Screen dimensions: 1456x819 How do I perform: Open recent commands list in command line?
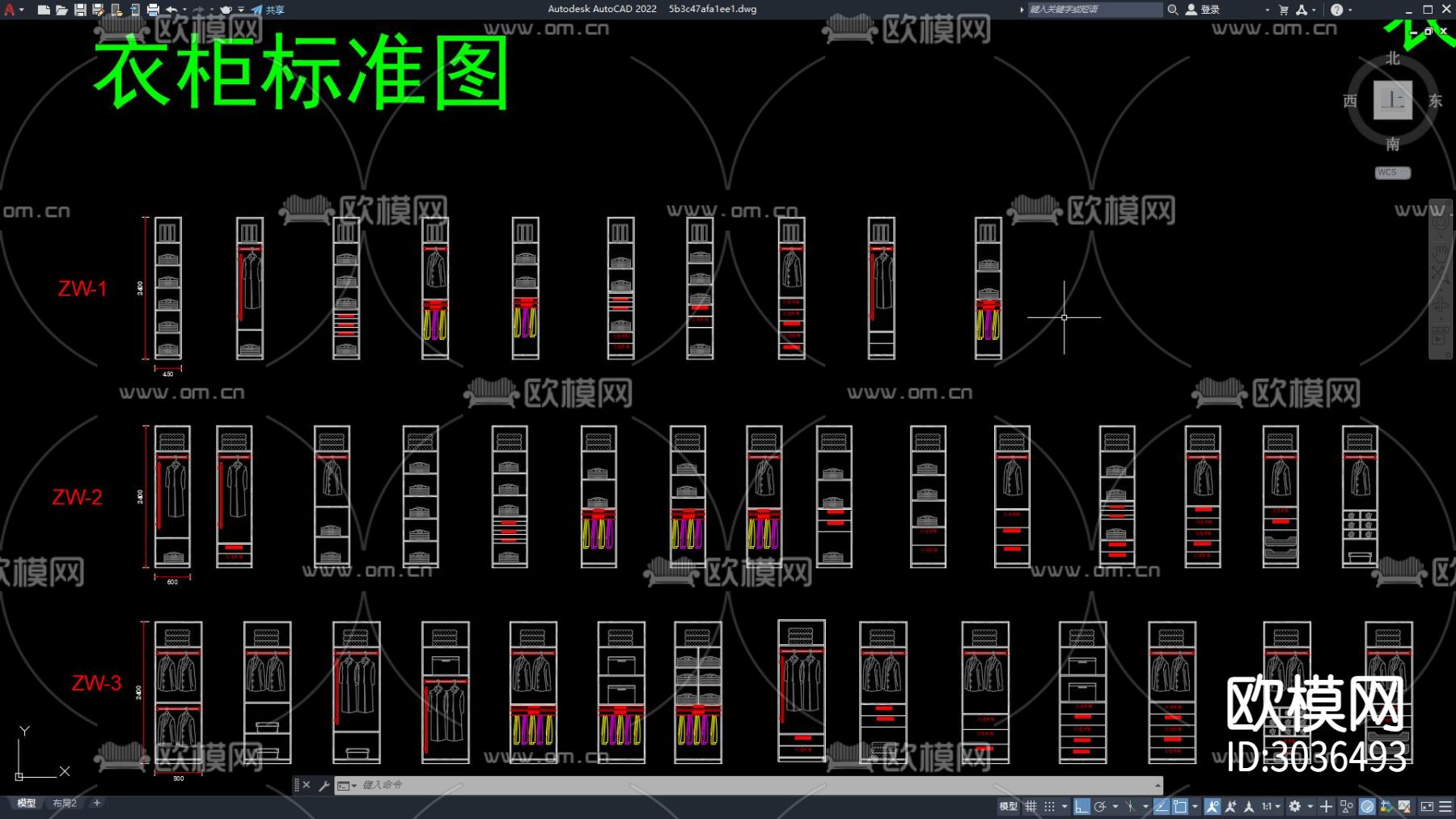346,785
